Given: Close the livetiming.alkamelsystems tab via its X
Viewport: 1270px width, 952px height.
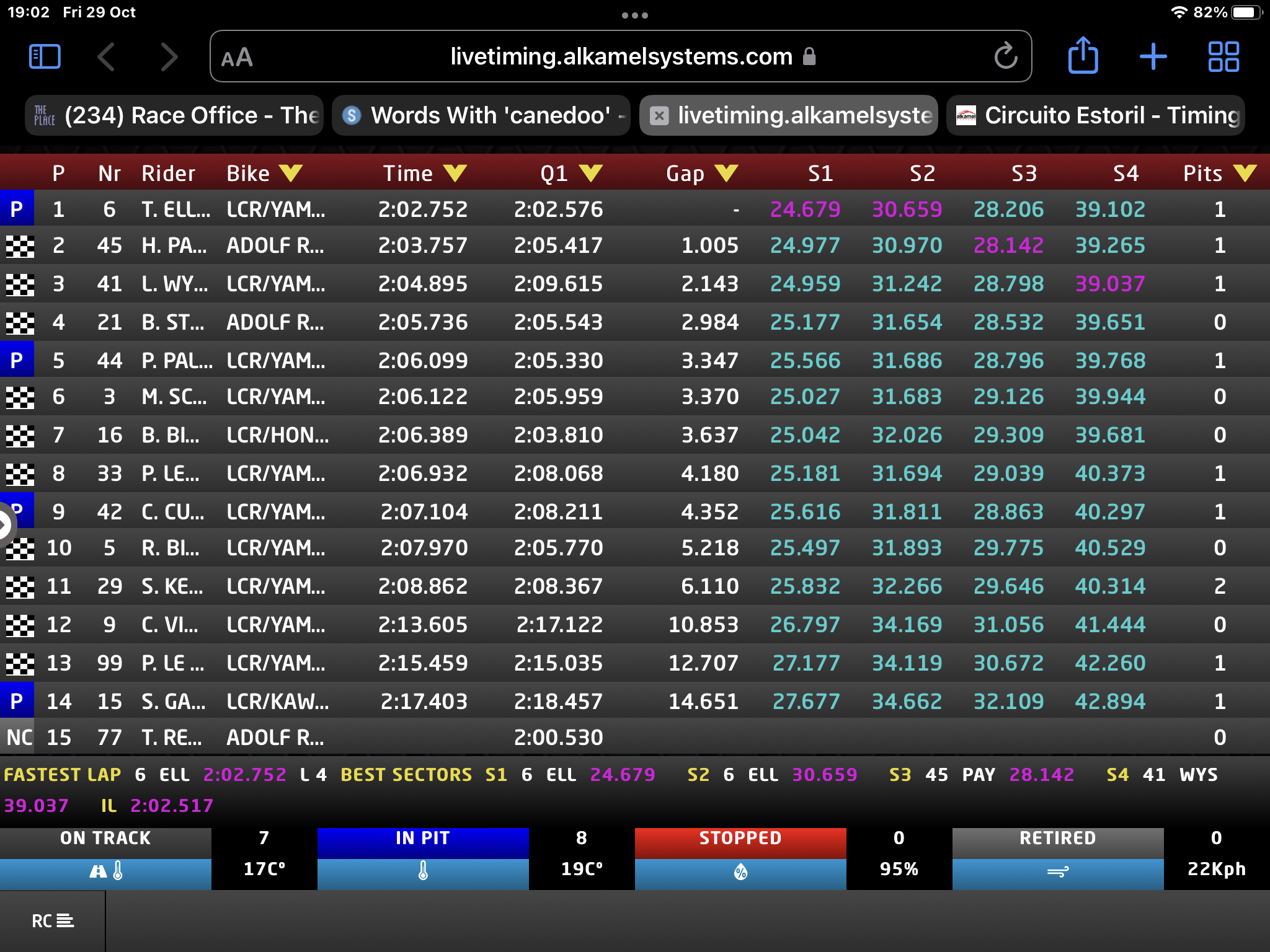Looking at the screenshot, I should [659, 115].
